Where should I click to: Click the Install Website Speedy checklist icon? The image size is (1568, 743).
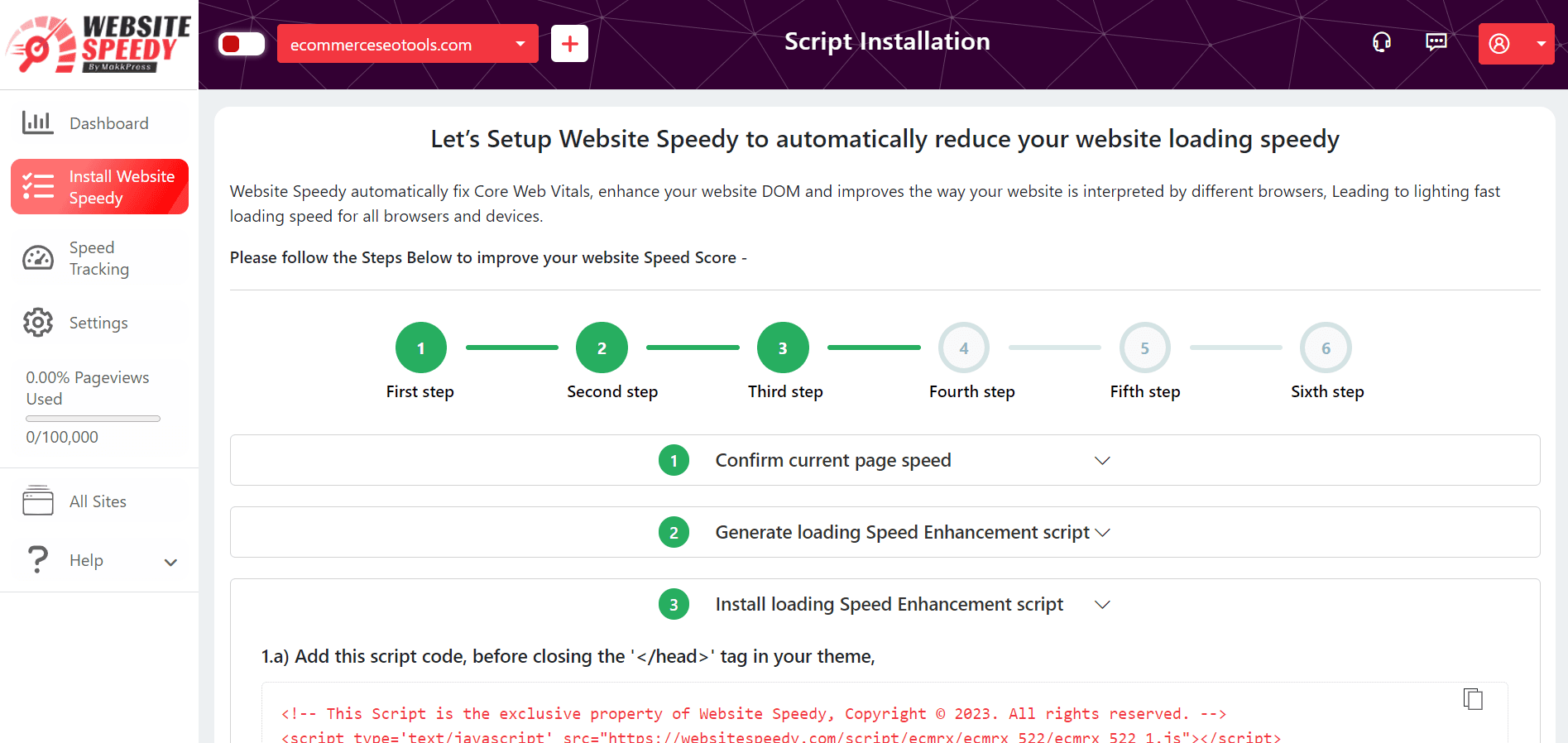pos(38,186)
